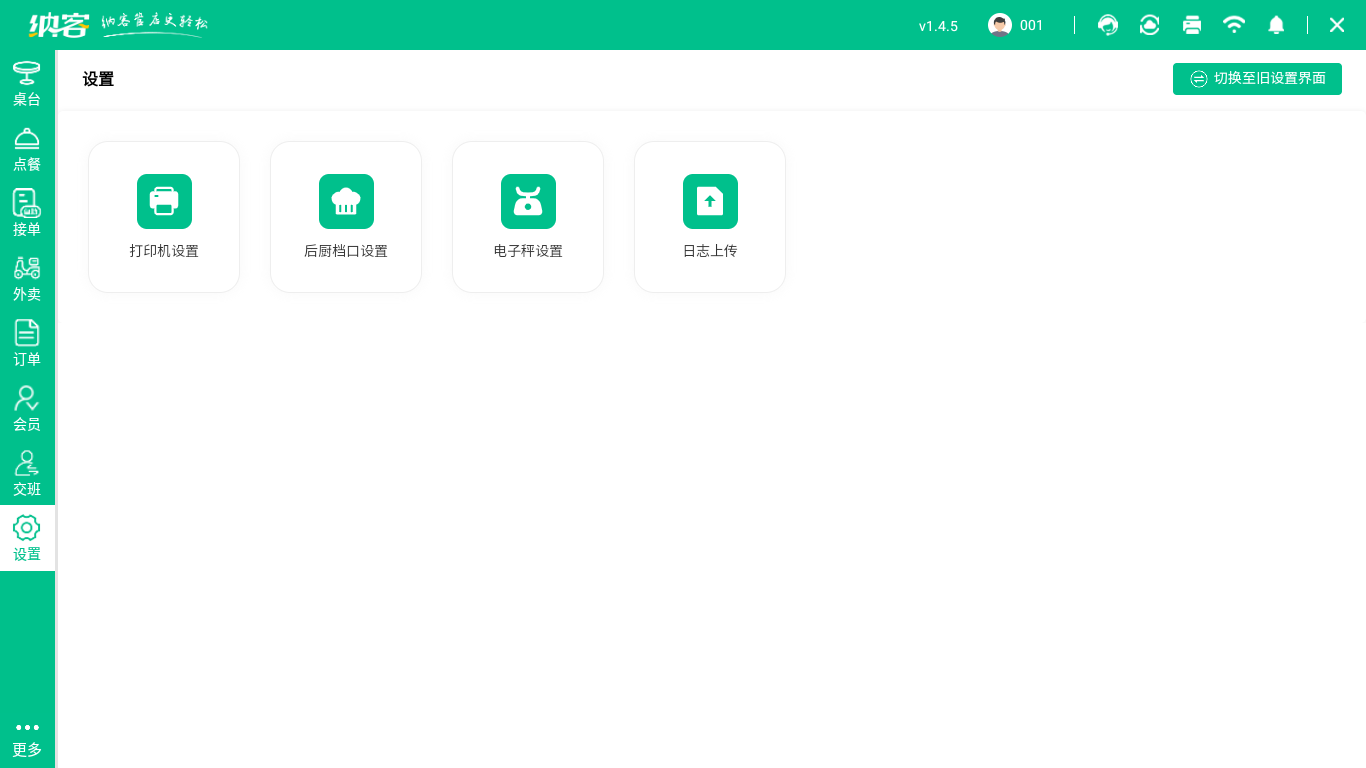Open 日志上传 log upload card
The image size is (1366, 768).
click(710, 217)
